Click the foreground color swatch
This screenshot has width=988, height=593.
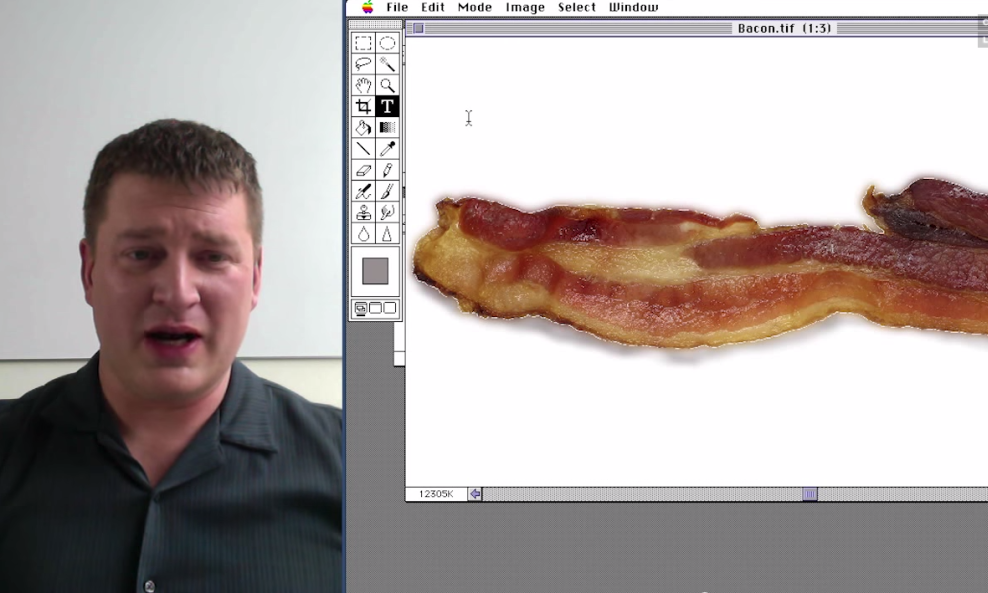[374, 270]
